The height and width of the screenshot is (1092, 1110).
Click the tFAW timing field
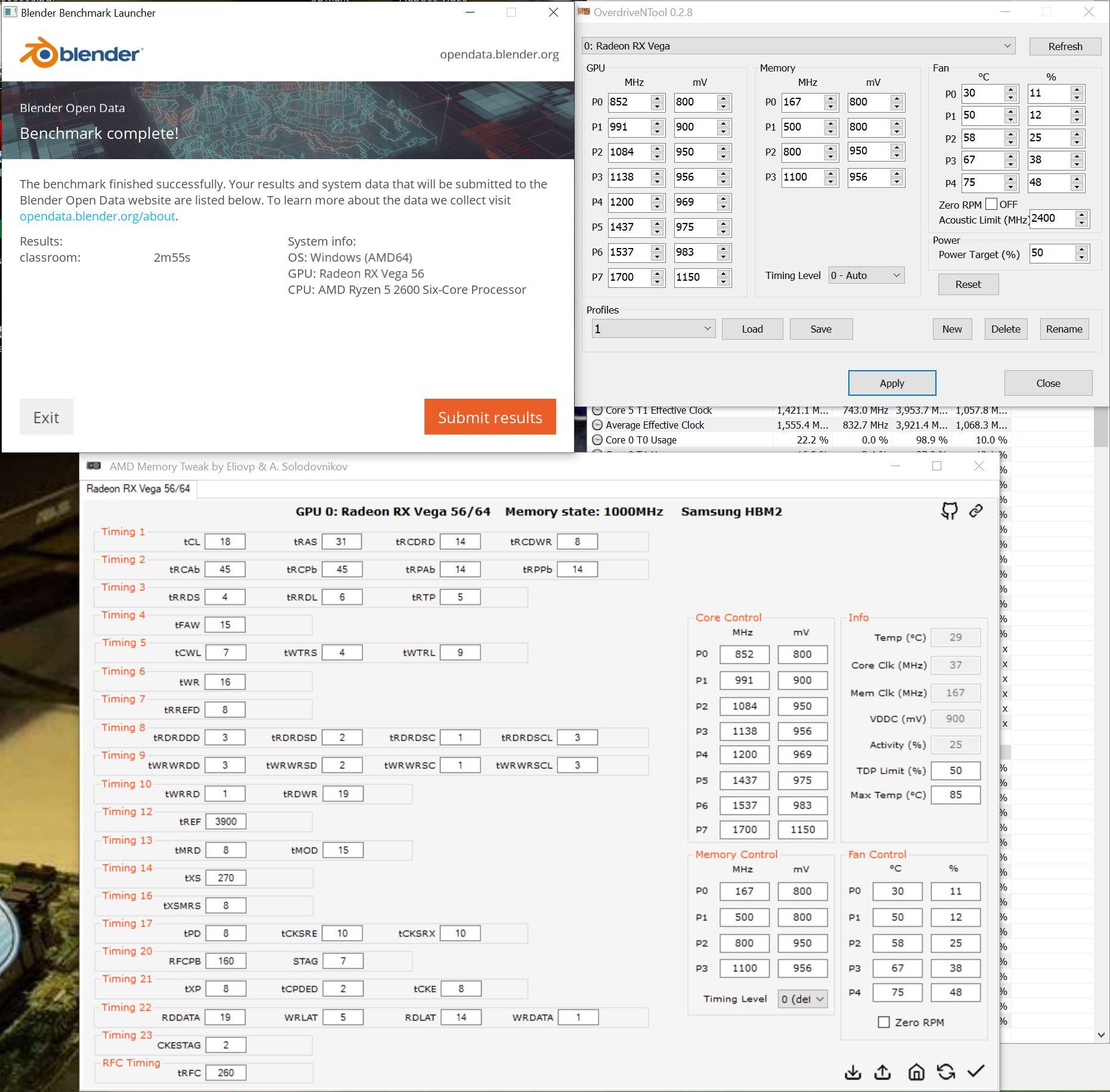(x=225, y=625)
